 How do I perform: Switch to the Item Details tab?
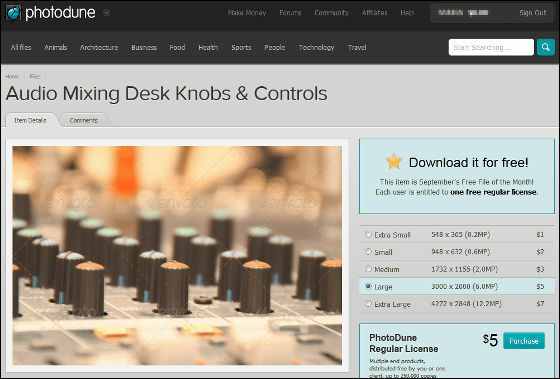tap(30, 120)
